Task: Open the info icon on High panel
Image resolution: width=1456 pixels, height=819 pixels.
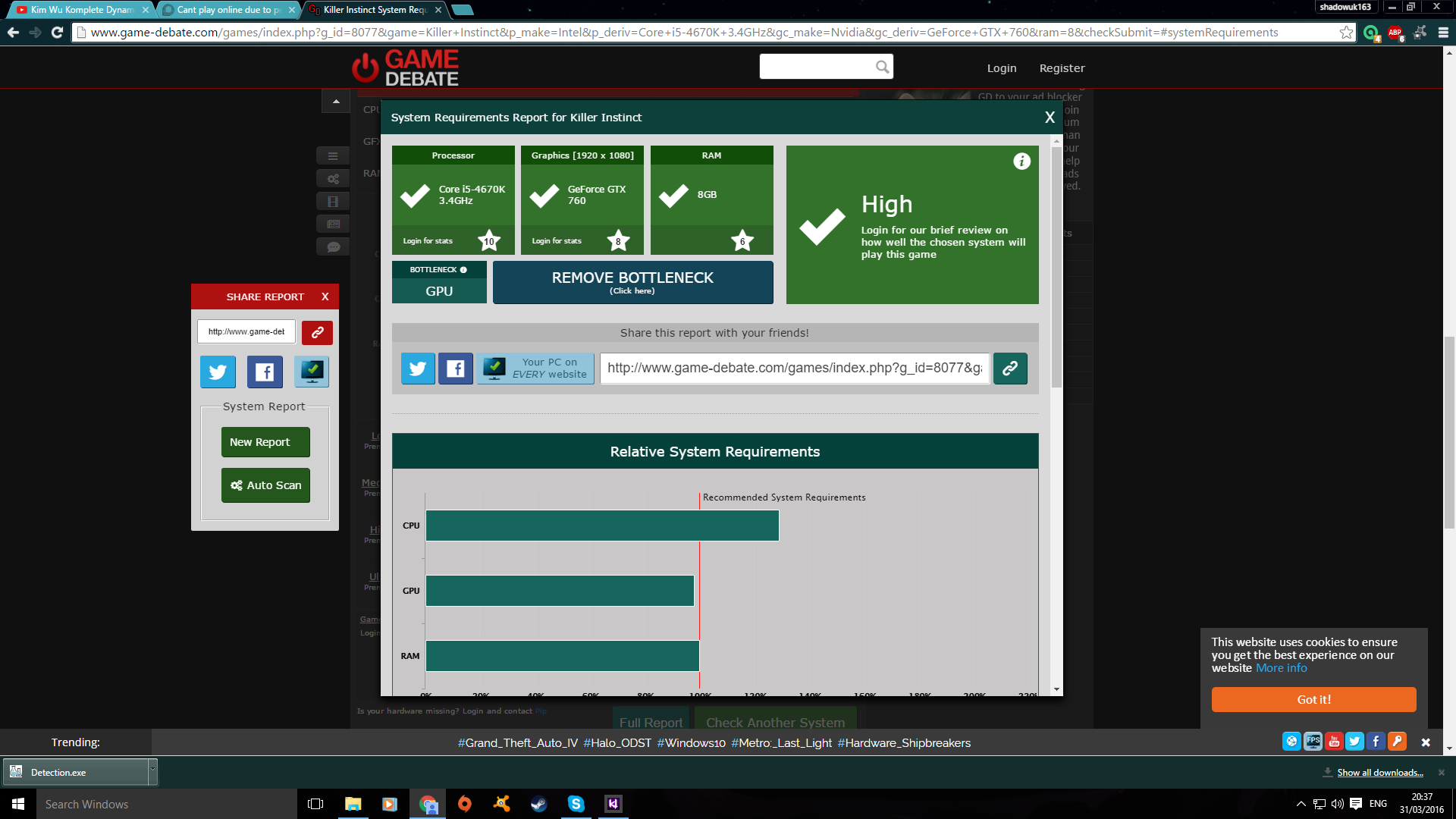Action: 1021,162
